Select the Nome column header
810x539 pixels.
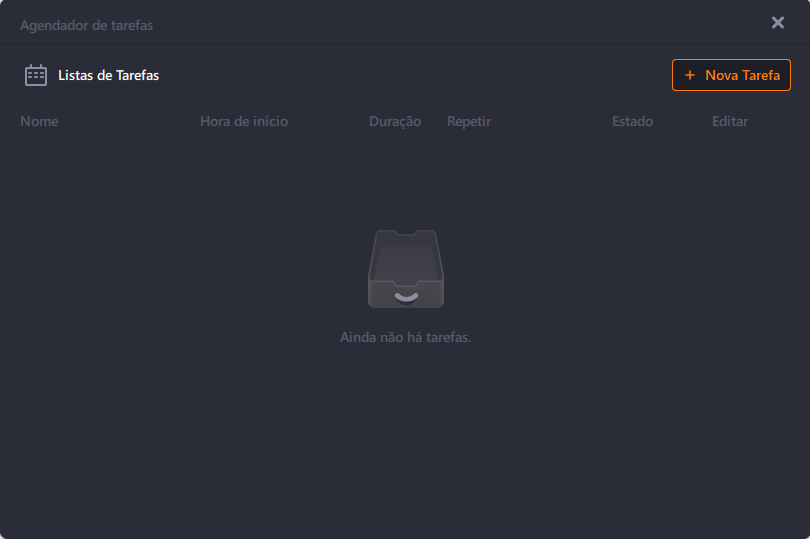click(39, 121)
